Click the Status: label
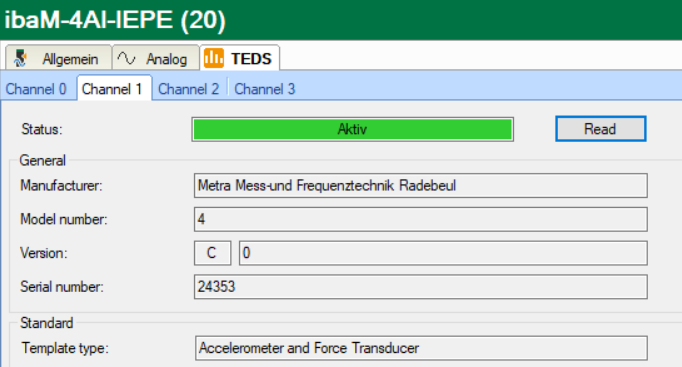This screenshot has height=367, width=682. [42, 129]
